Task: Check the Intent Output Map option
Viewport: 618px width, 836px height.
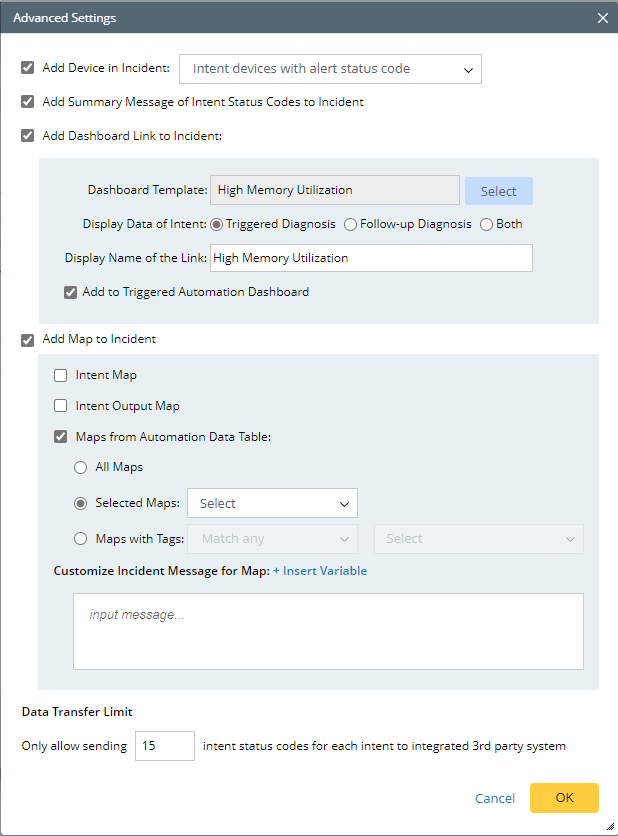Action: click(61, 406)
